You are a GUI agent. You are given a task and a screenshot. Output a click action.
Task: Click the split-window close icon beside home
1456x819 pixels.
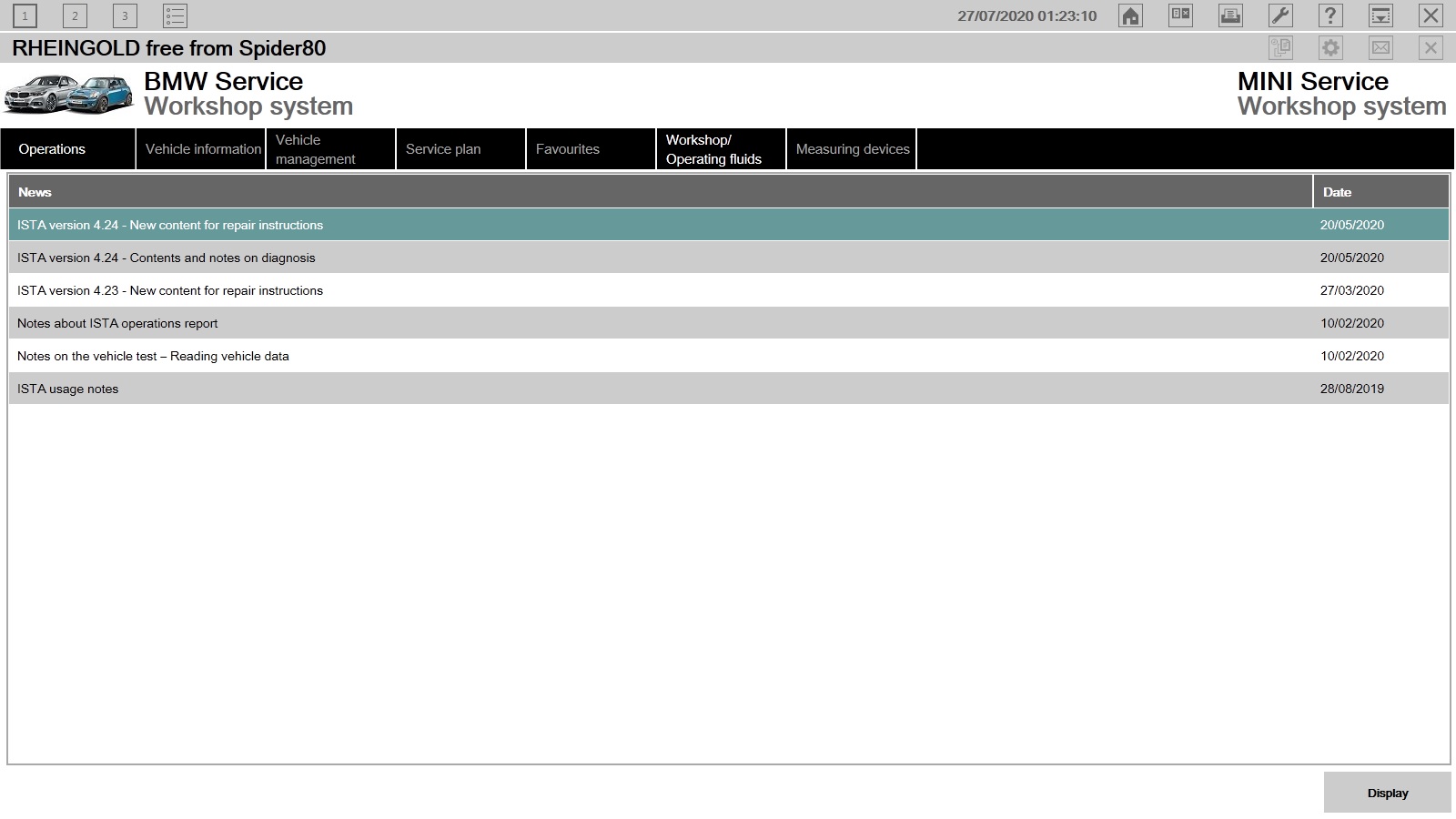[1180, 15]
